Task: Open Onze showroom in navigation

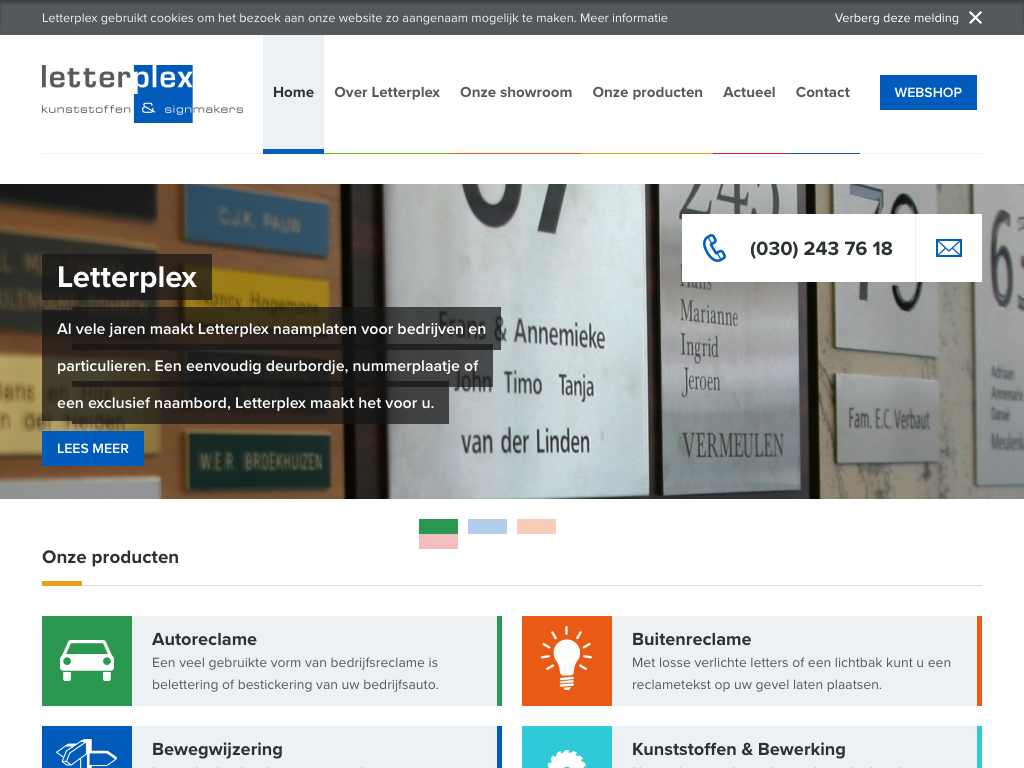Action: click(516, 92)
